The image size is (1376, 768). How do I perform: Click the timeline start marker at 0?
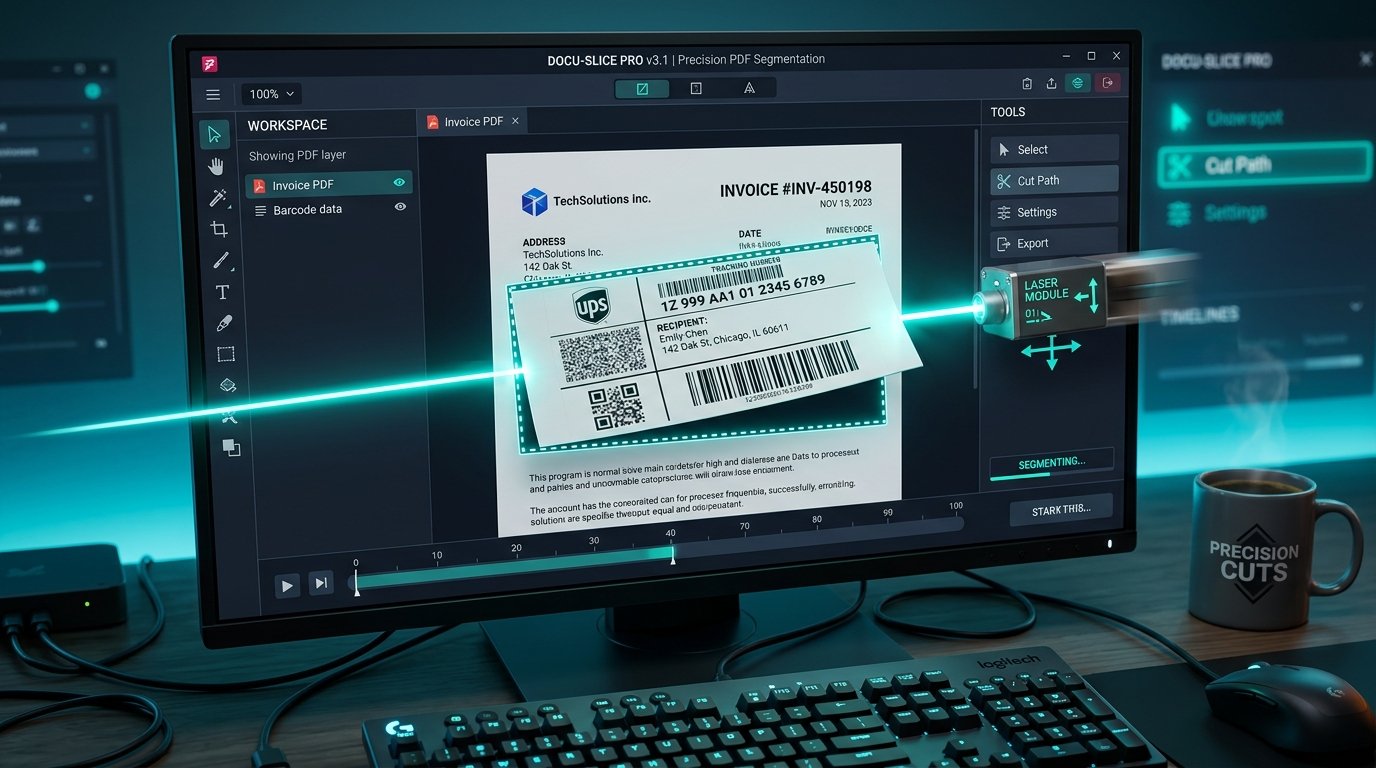[x=356, y=584]
